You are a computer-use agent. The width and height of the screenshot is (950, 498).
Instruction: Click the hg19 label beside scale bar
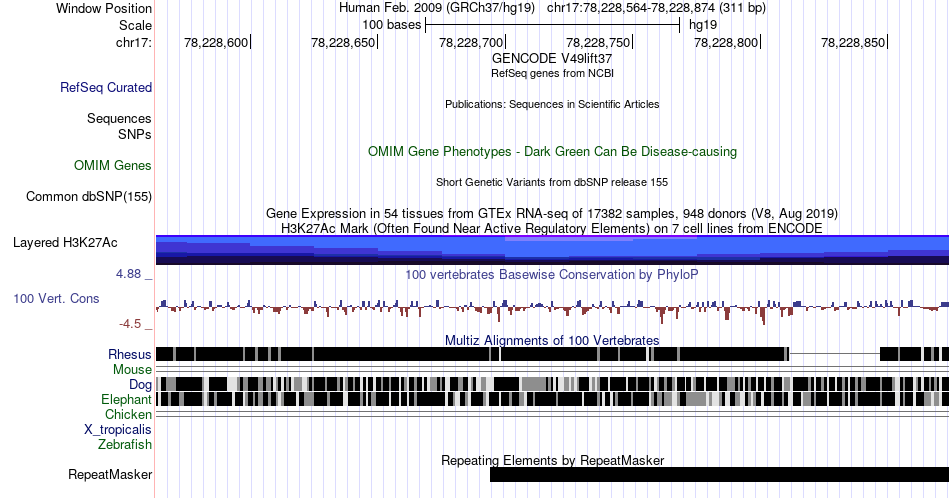[703, 25]
